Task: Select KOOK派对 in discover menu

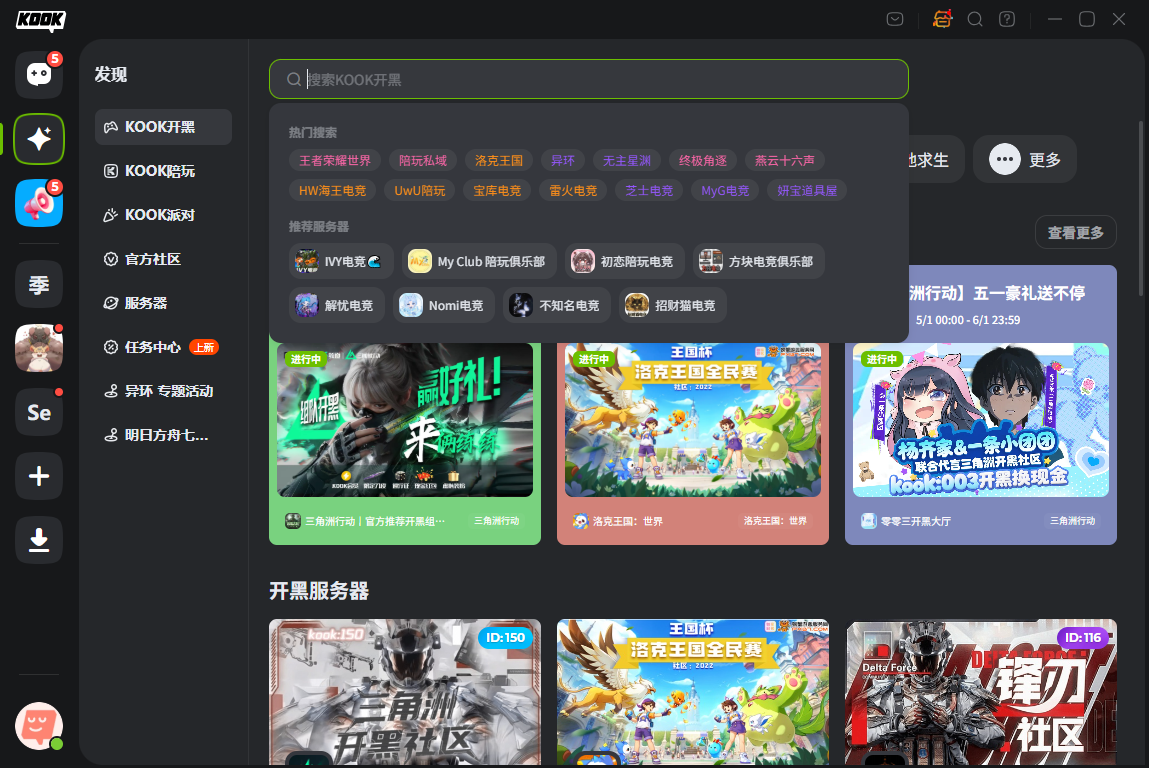Action: coord(163,215)
